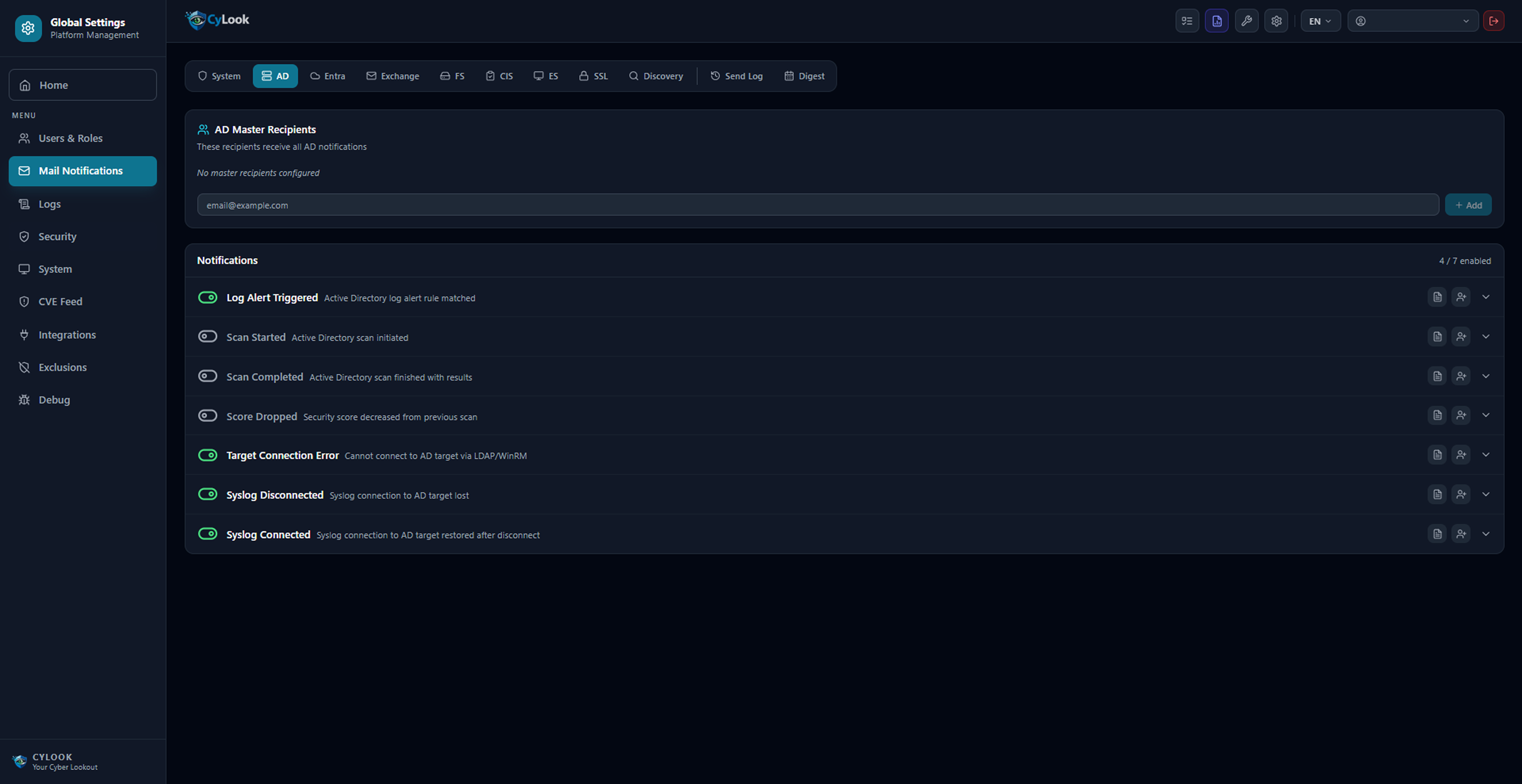Disable the Log Alert Triggered notification toggle
The image size is (1522, 784).
[207, 297]
